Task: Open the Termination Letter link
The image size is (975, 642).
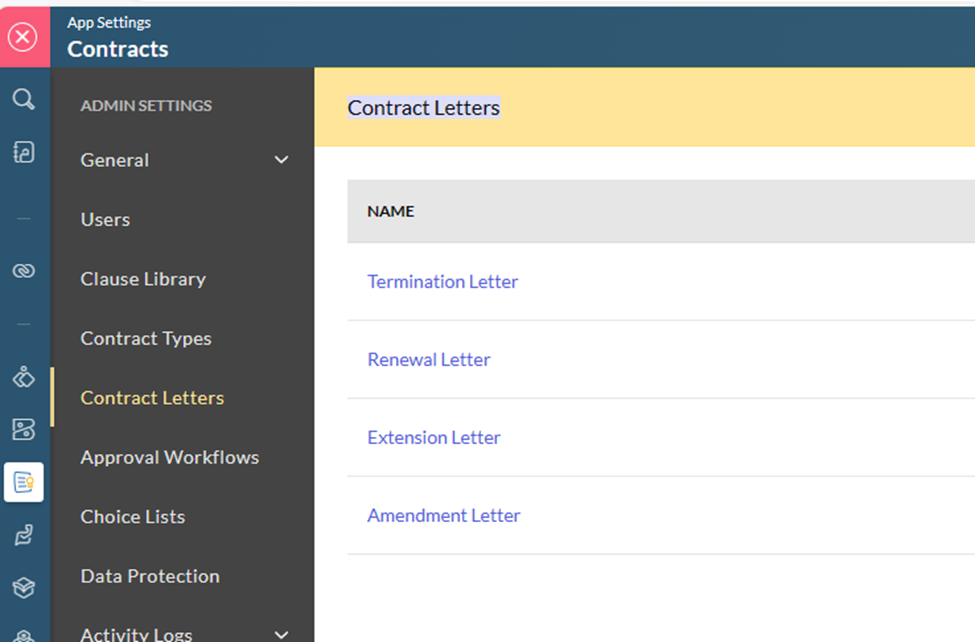Action: (x=443, y=282)
